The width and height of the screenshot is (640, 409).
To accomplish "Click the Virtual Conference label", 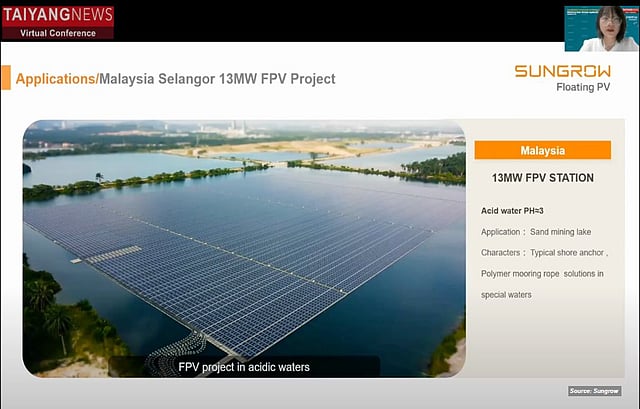I will pos(57,32).
